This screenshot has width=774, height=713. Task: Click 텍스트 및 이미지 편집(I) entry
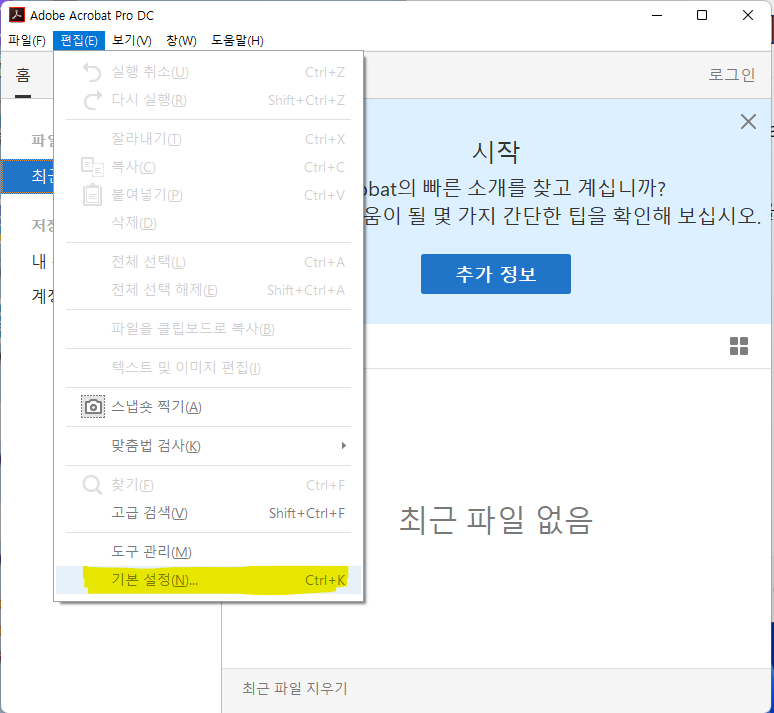click(208, 368)
